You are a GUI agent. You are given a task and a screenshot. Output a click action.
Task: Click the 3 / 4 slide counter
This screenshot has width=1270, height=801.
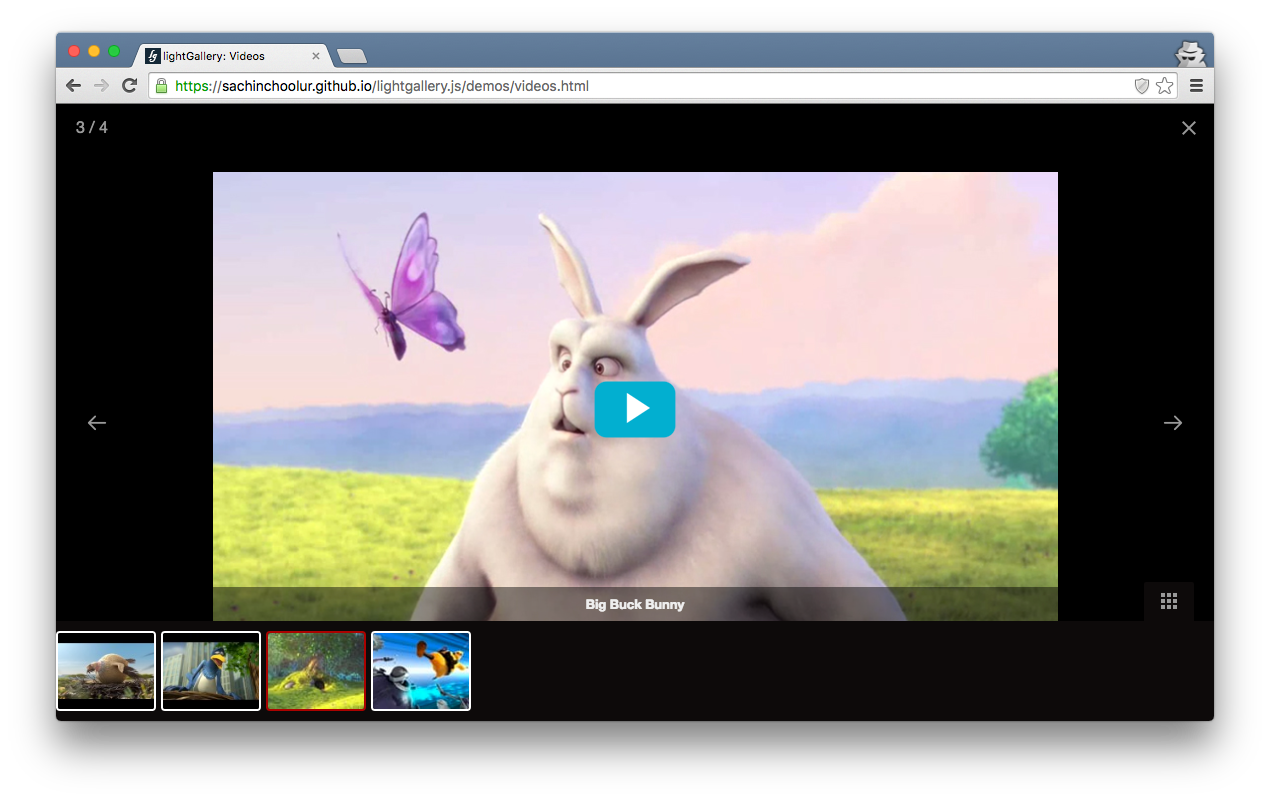(x=92, y=127)
